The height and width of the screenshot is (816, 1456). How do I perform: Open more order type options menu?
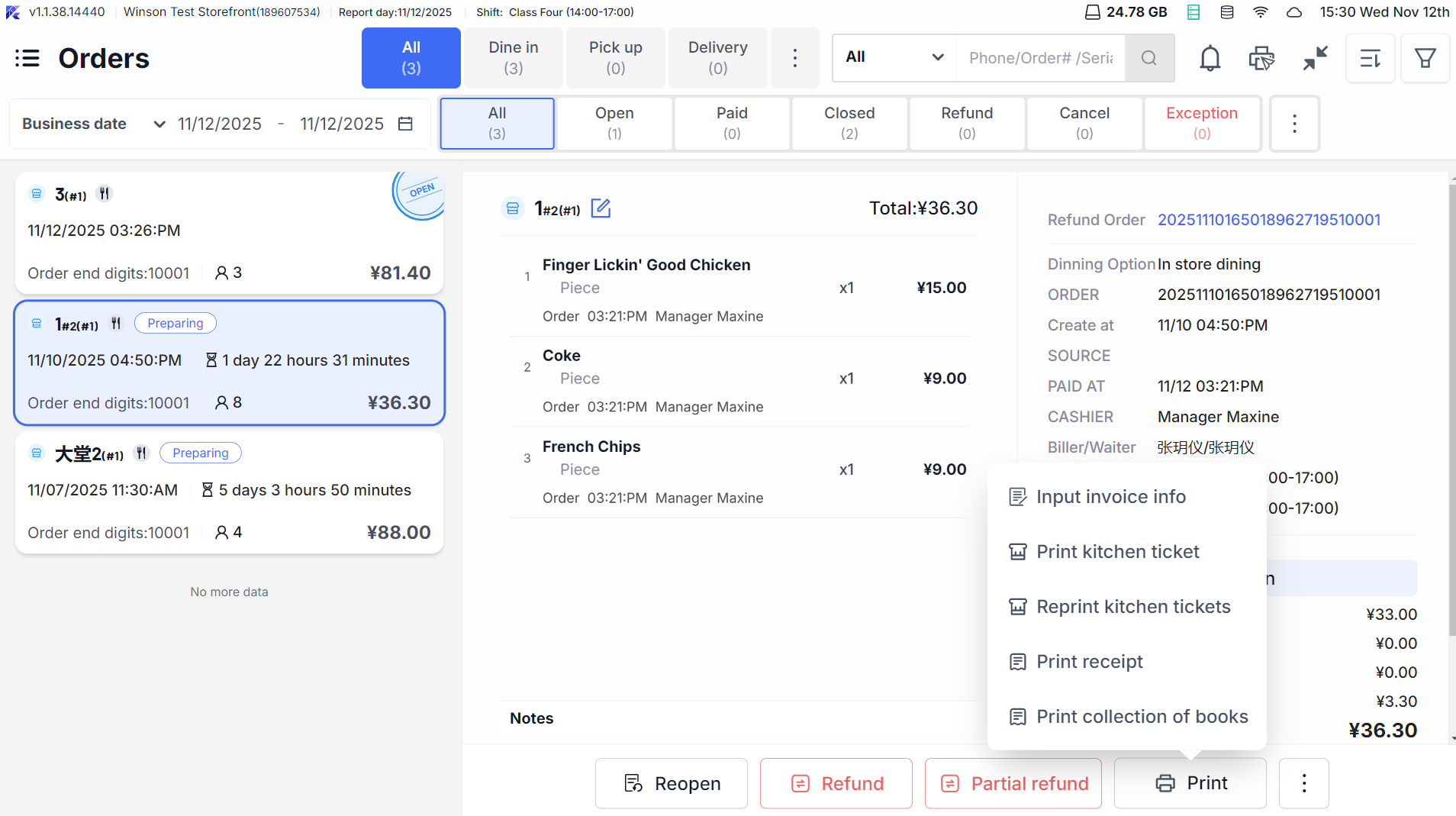click(794, 58)
